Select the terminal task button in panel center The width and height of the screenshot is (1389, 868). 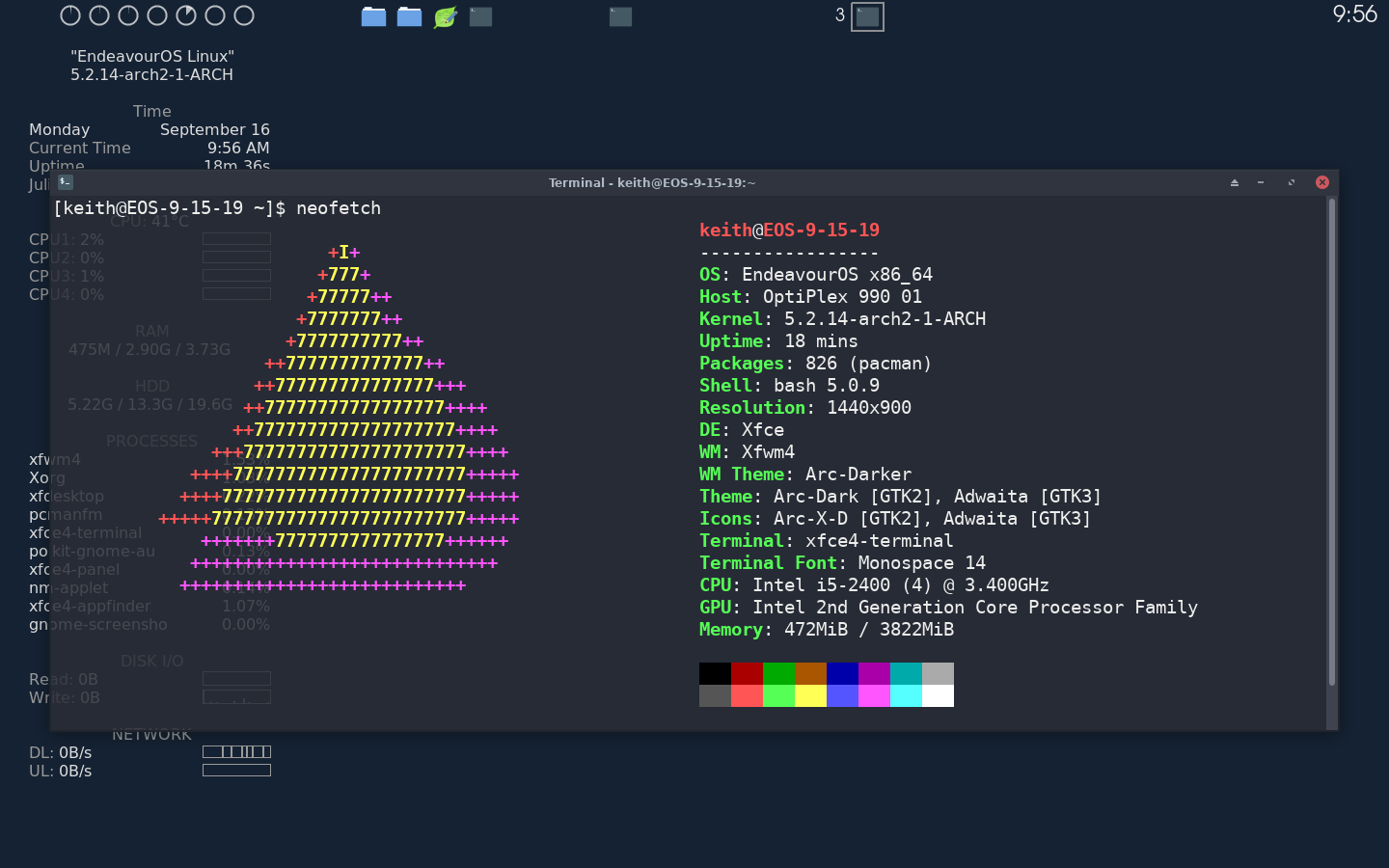pos(620,16)
